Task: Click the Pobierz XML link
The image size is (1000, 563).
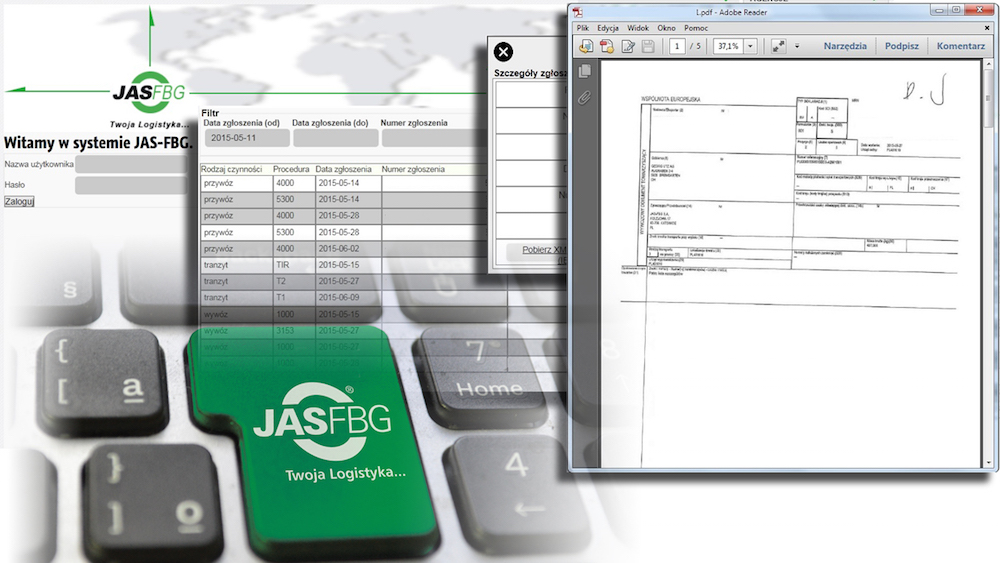Action: coord(544,250)
